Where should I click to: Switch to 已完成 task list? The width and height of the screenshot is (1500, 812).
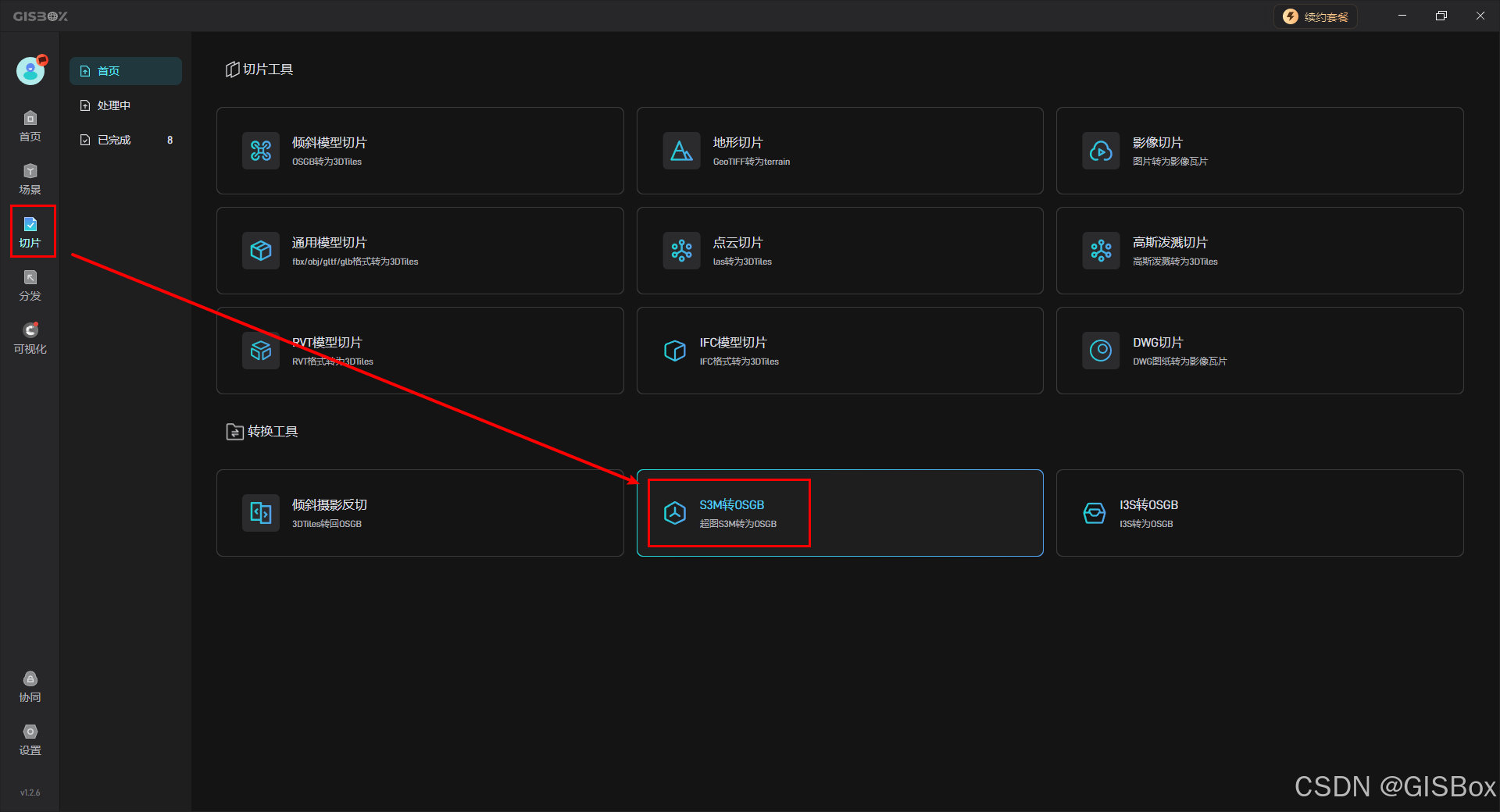[126, 140]
